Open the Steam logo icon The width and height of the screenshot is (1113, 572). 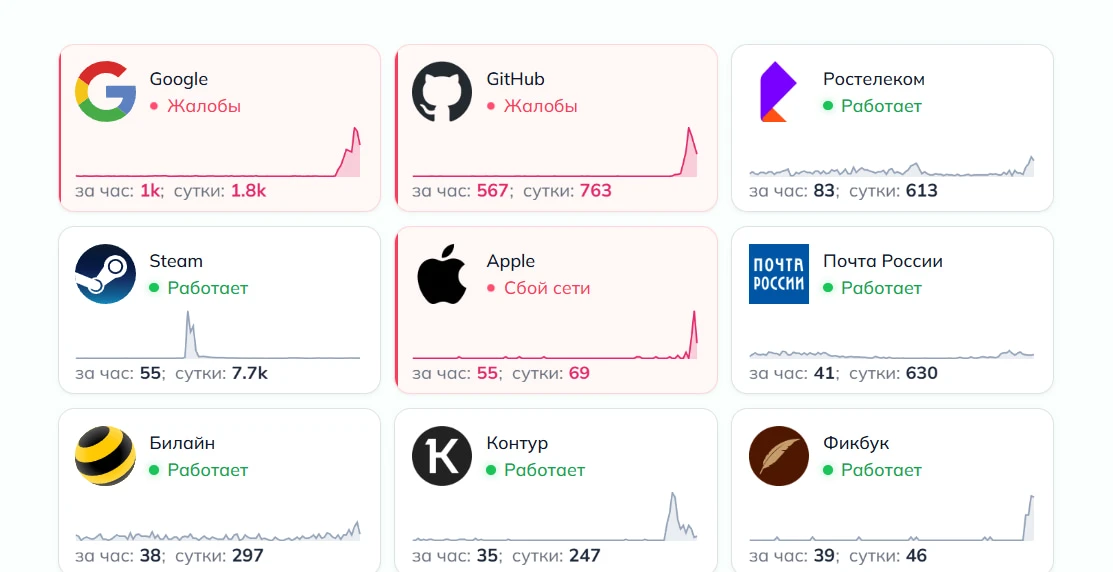tap(105, 274)
